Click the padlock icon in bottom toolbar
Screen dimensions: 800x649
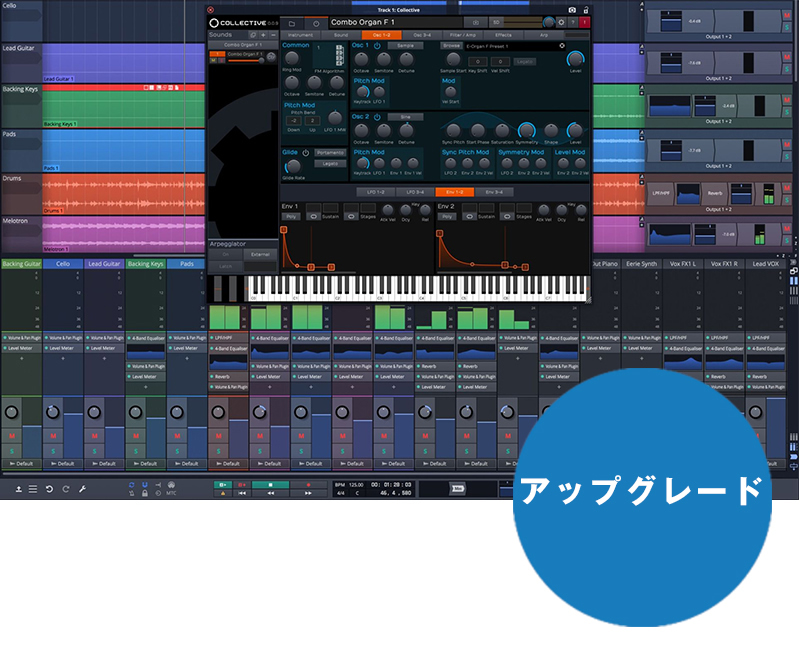(145, 493)
